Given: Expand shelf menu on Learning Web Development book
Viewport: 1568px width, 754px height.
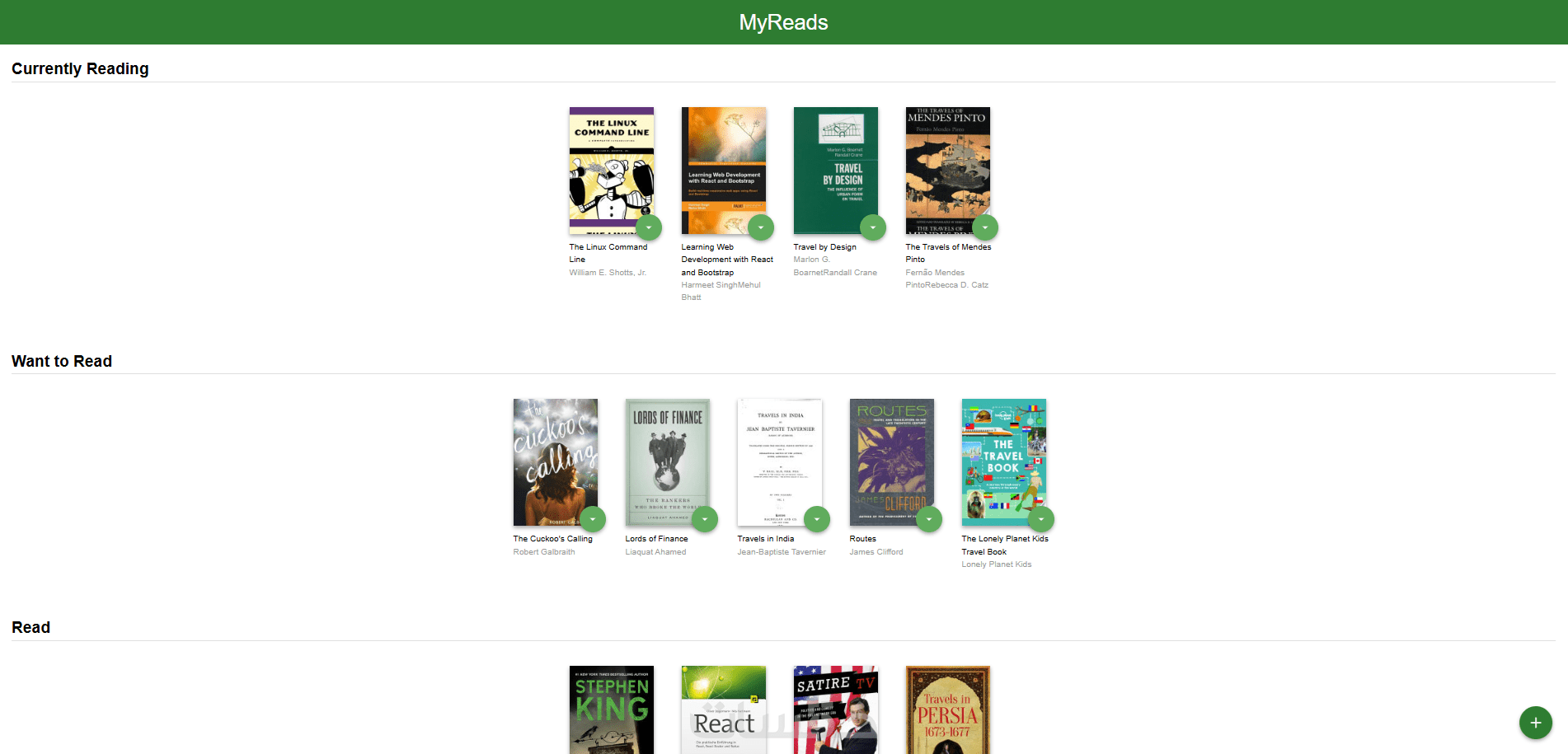Looking at the screenshot, I should [x=761, y=227].
